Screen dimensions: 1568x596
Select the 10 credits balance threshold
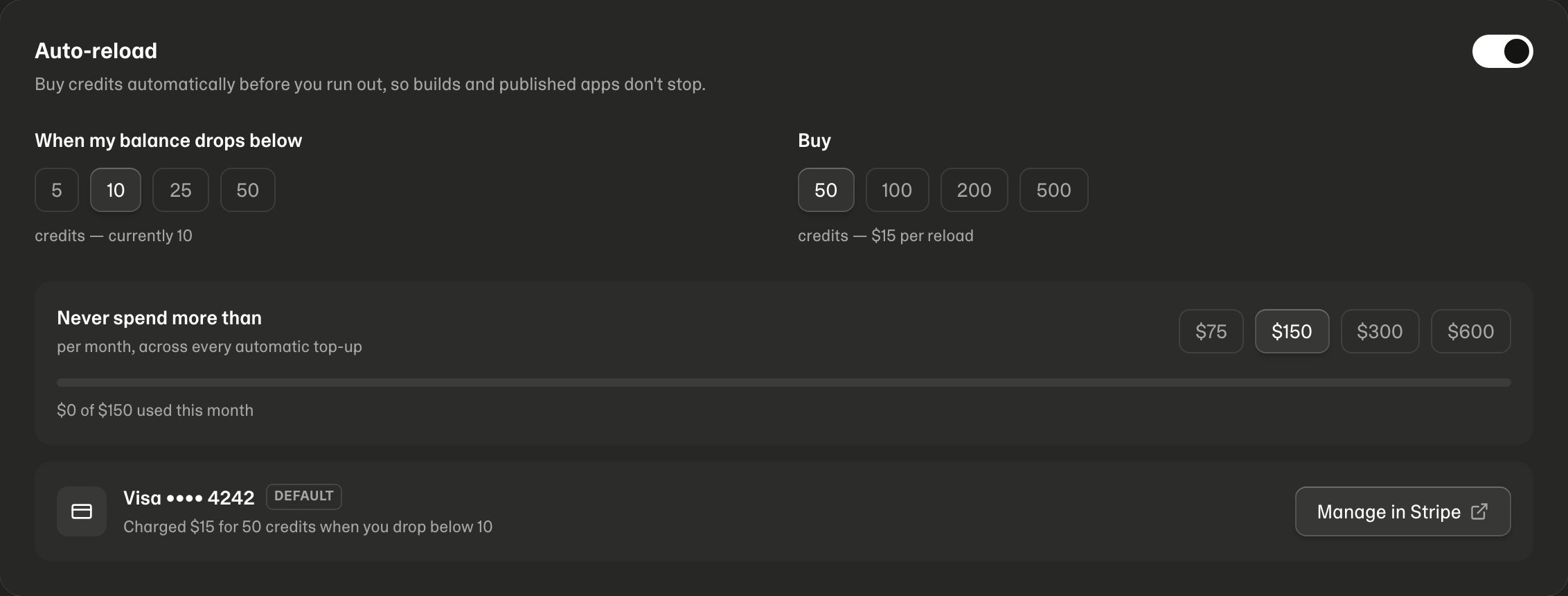[x=116, y=190]
